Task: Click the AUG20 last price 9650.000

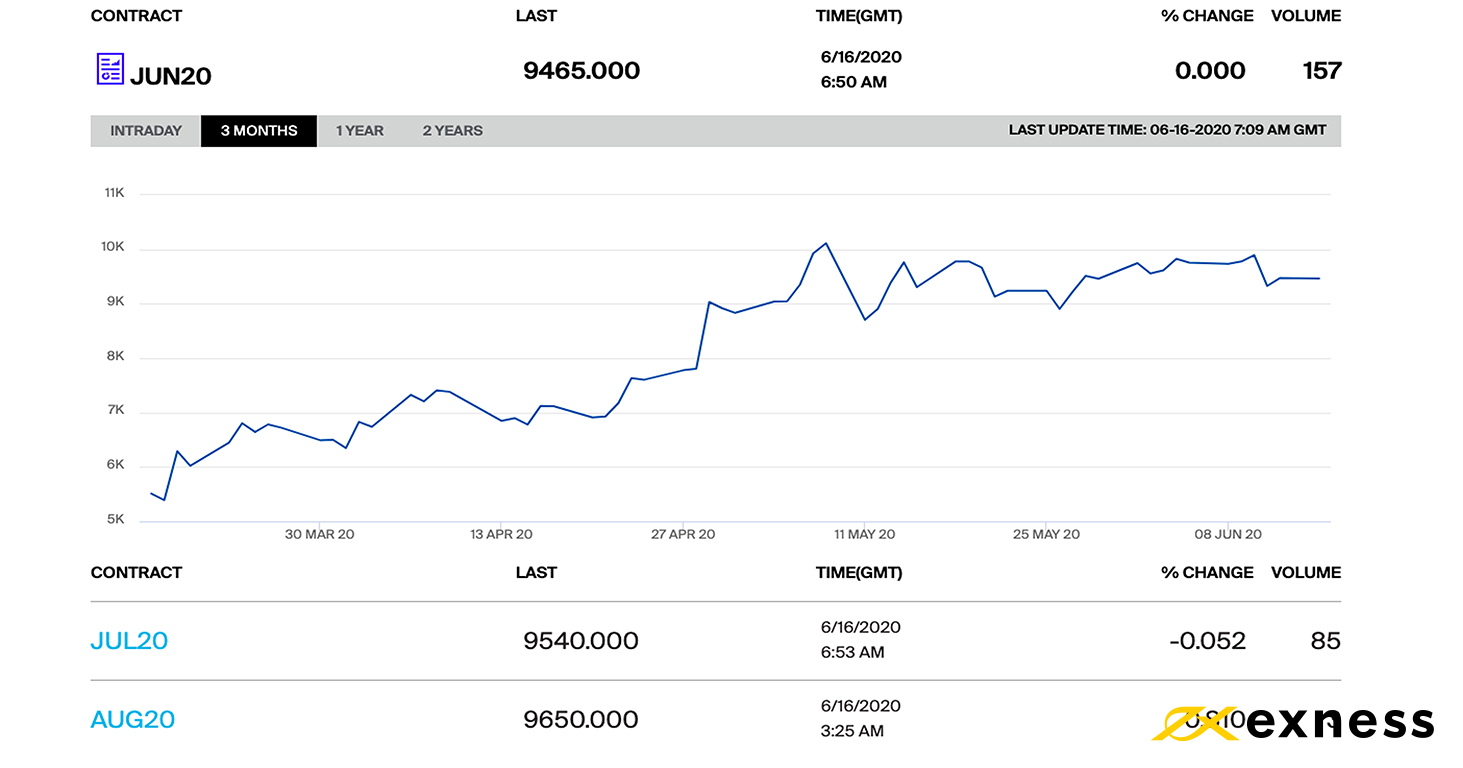Action: click(581, 719)
